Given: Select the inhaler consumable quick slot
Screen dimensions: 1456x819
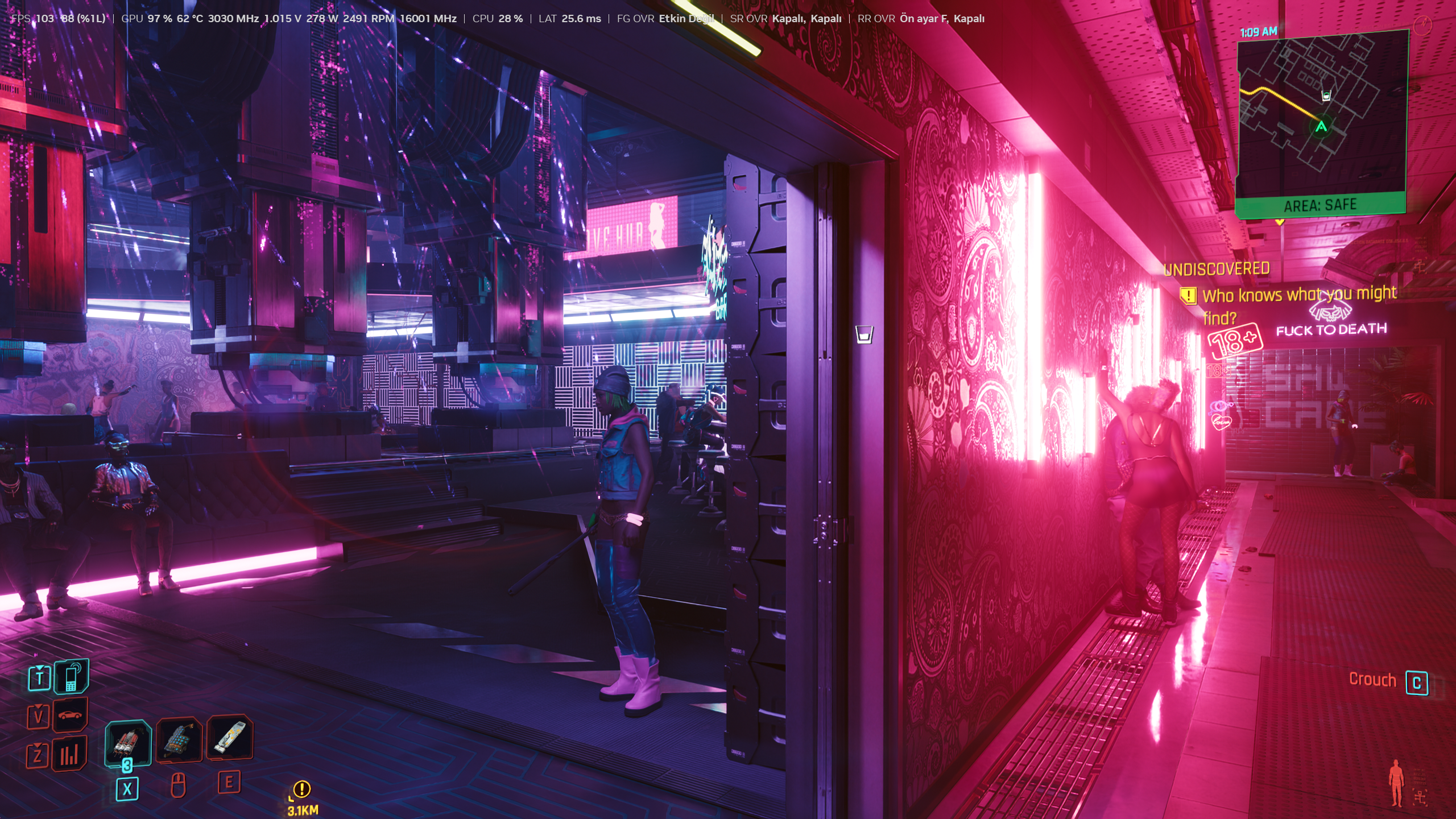Looking at the screenshot, I should [x=230, y=737].
